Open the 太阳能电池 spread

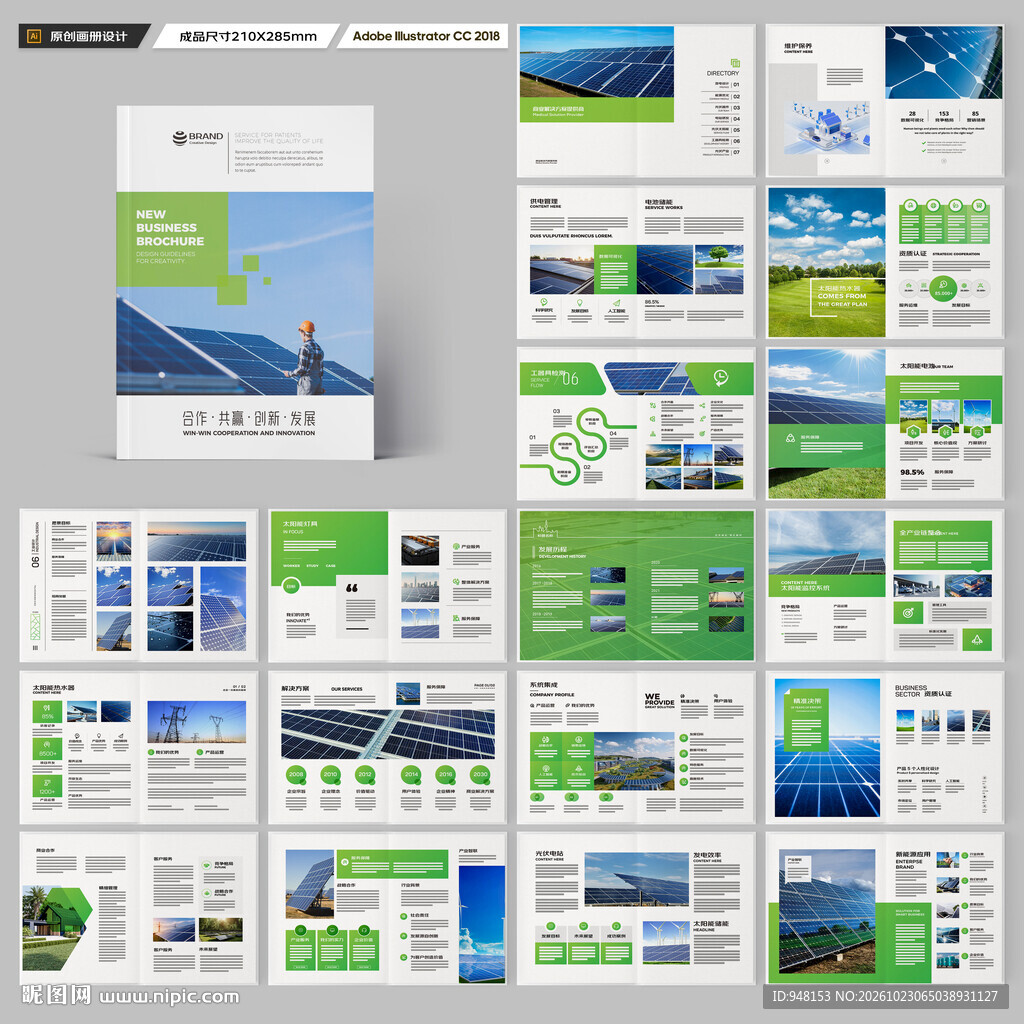[x=885, y=424]
